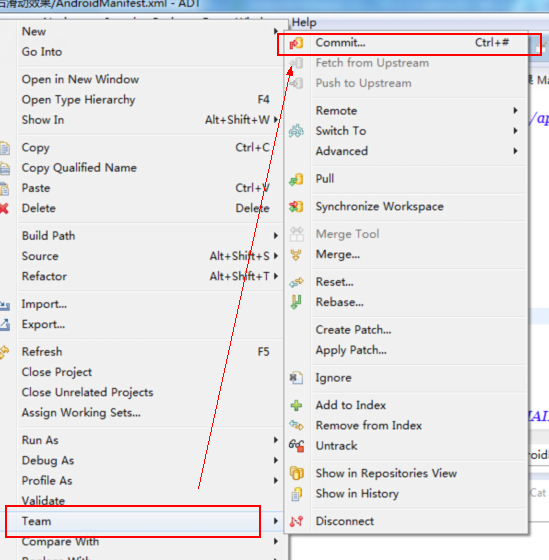Expand the Remote submenu arrow
Image resolution: width=549 pixels, height=560 pixels.
(515, 110)
